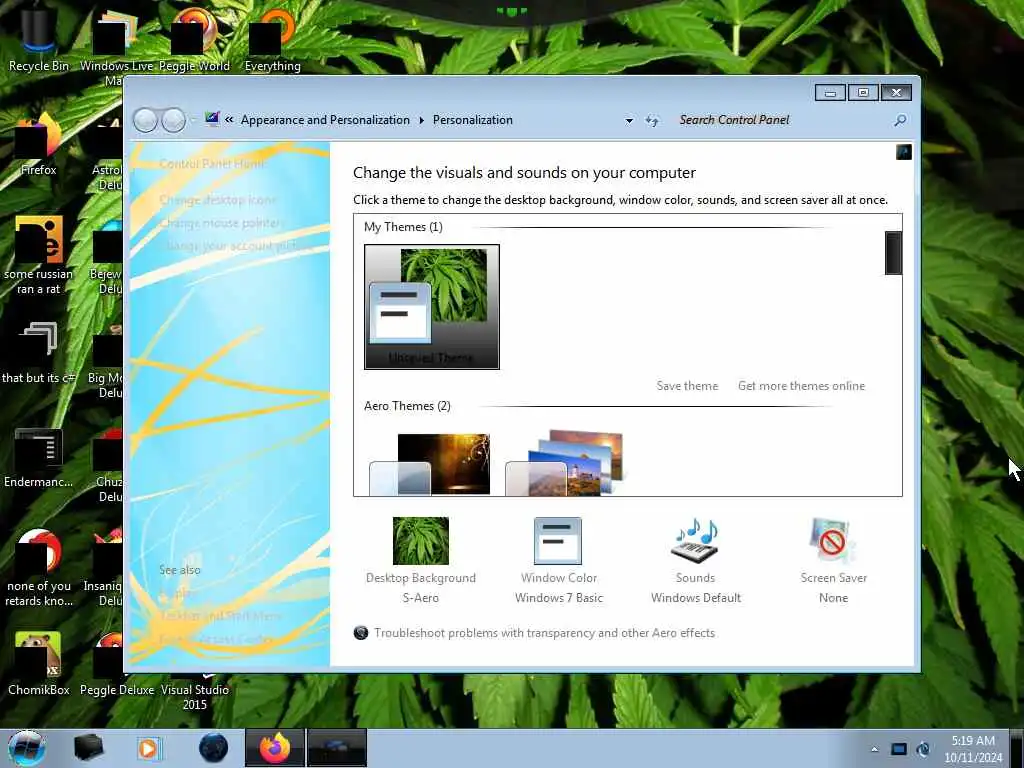Click the network tray icon
The image size is (1024, 768).
pos(923,749)
